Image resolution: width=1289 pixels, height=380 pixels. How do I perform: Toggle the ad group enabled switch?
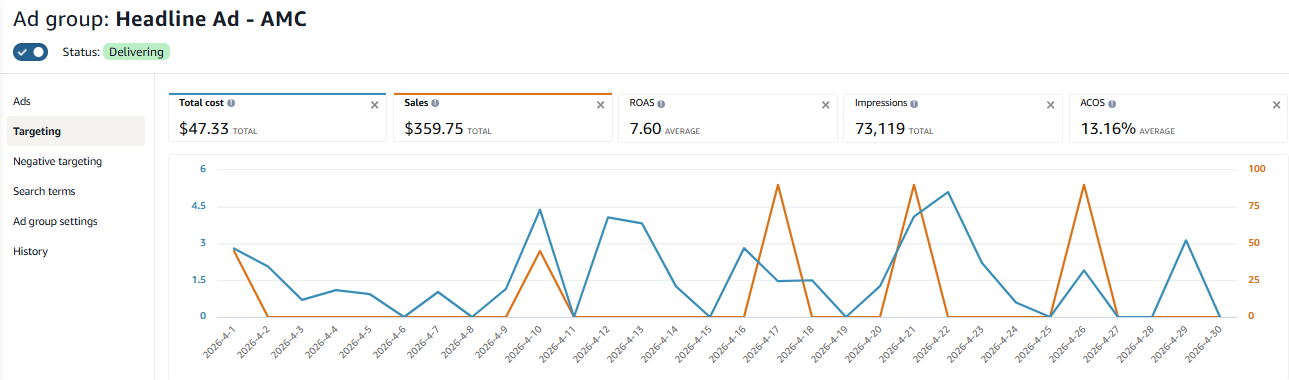[30, 51]
